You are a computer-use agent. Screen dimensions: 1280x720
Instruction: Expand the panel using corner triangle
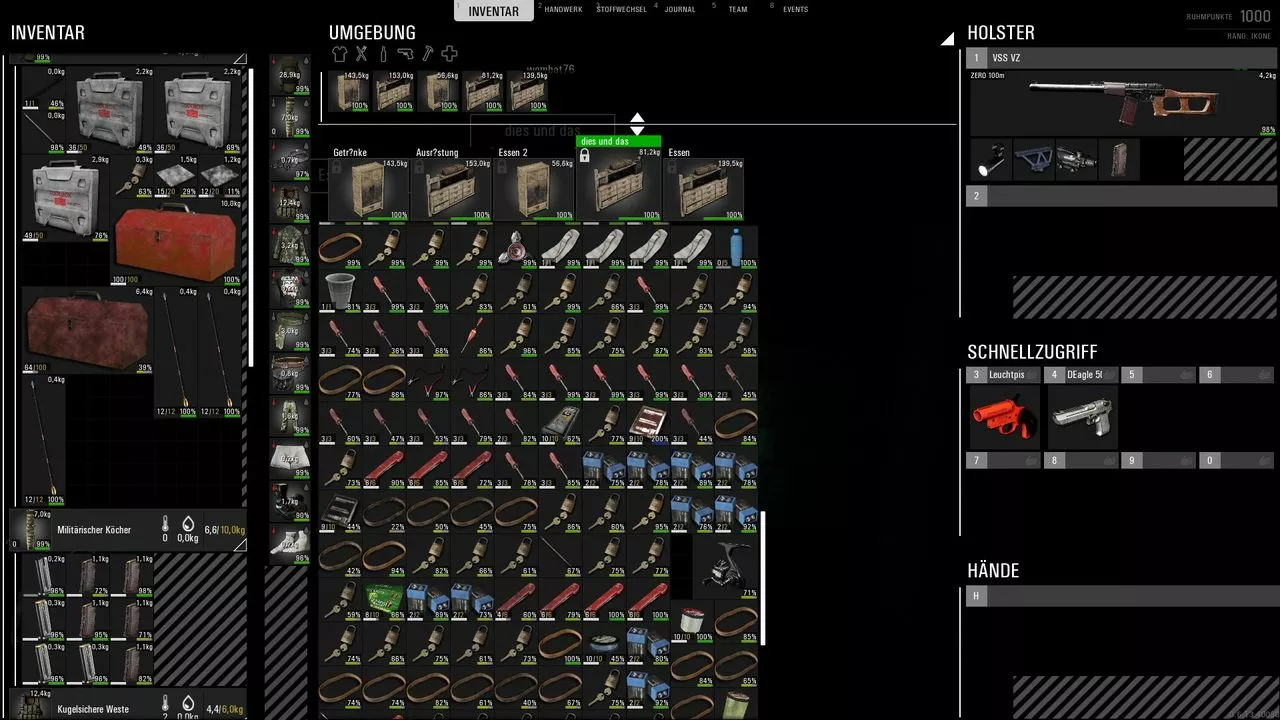947,40
